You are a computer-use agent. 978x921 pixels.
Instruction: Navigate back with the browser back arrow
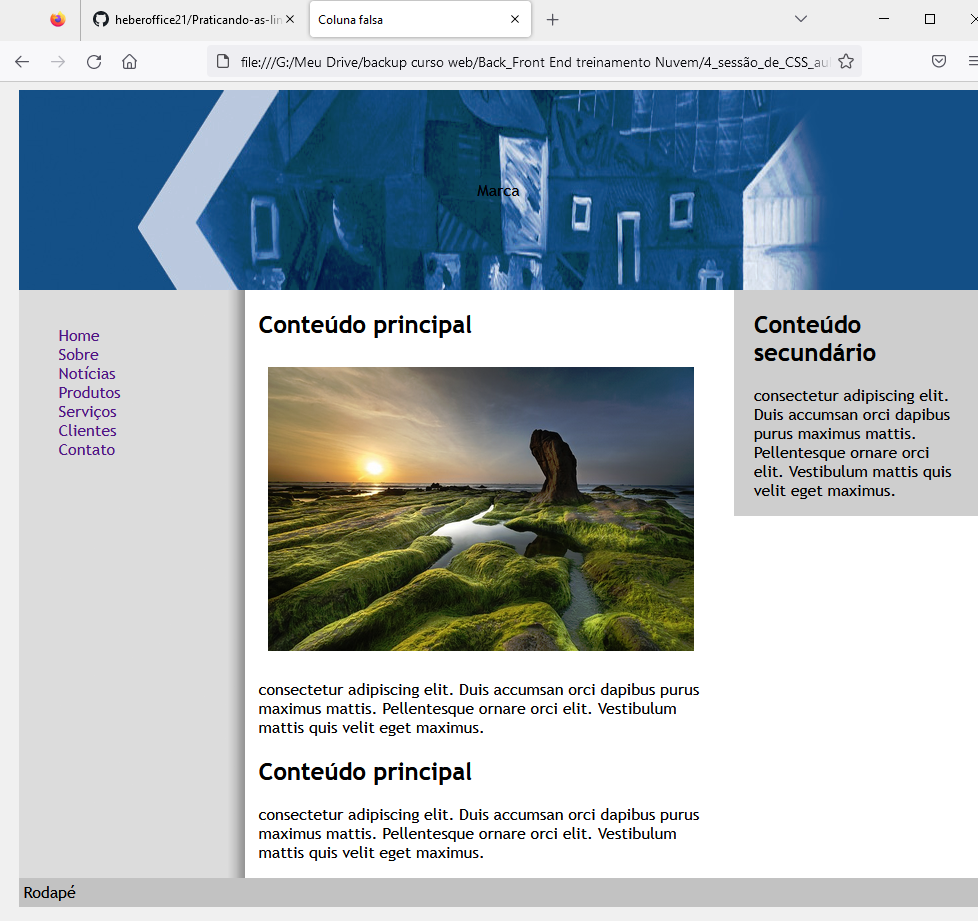point(22,61)
